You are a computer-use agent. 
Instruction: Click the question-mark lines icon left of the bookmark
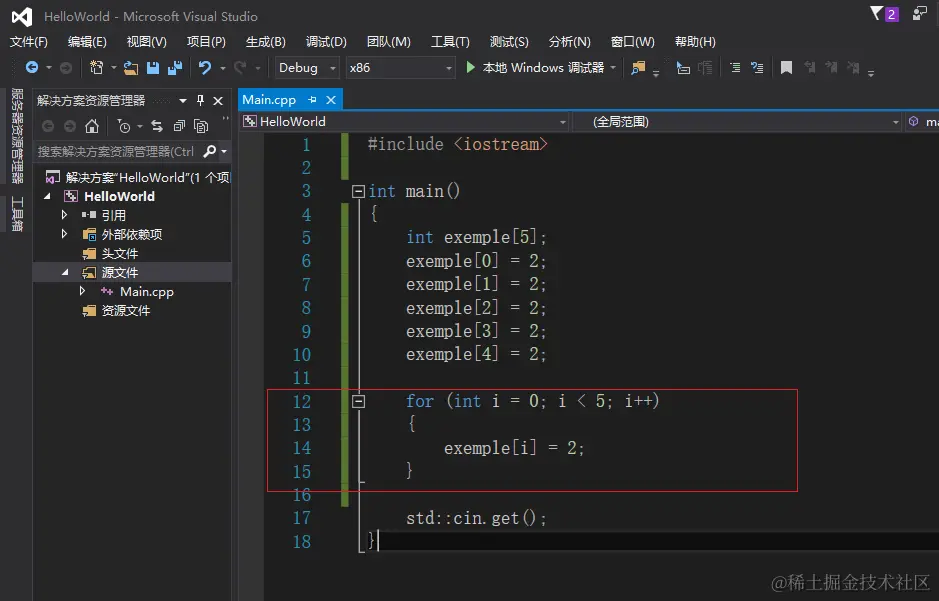click(757, 68)
